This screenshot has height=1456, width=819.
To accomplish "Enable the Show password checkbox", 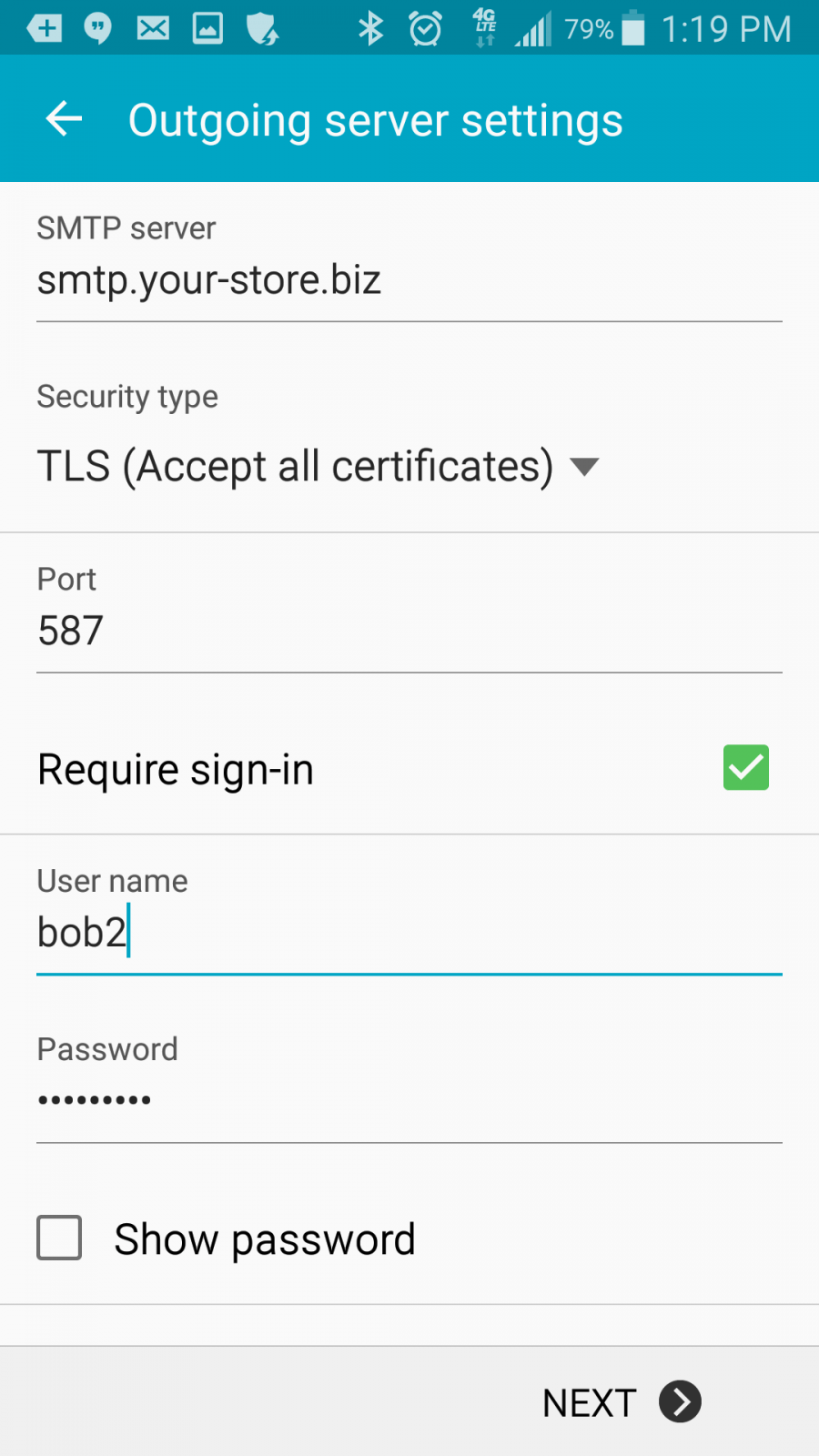I will [x=59, y=1238].
